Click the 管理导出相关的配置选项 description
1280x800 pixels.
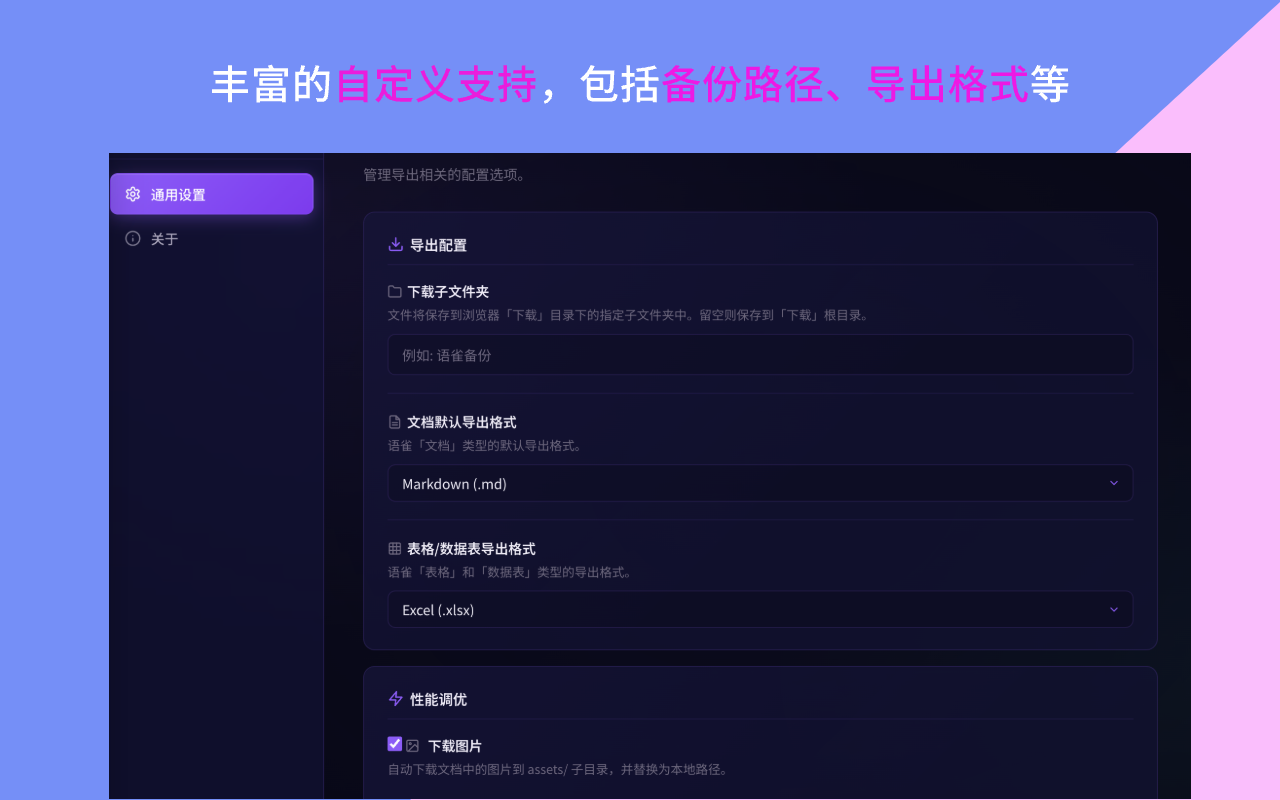point(444,175)
